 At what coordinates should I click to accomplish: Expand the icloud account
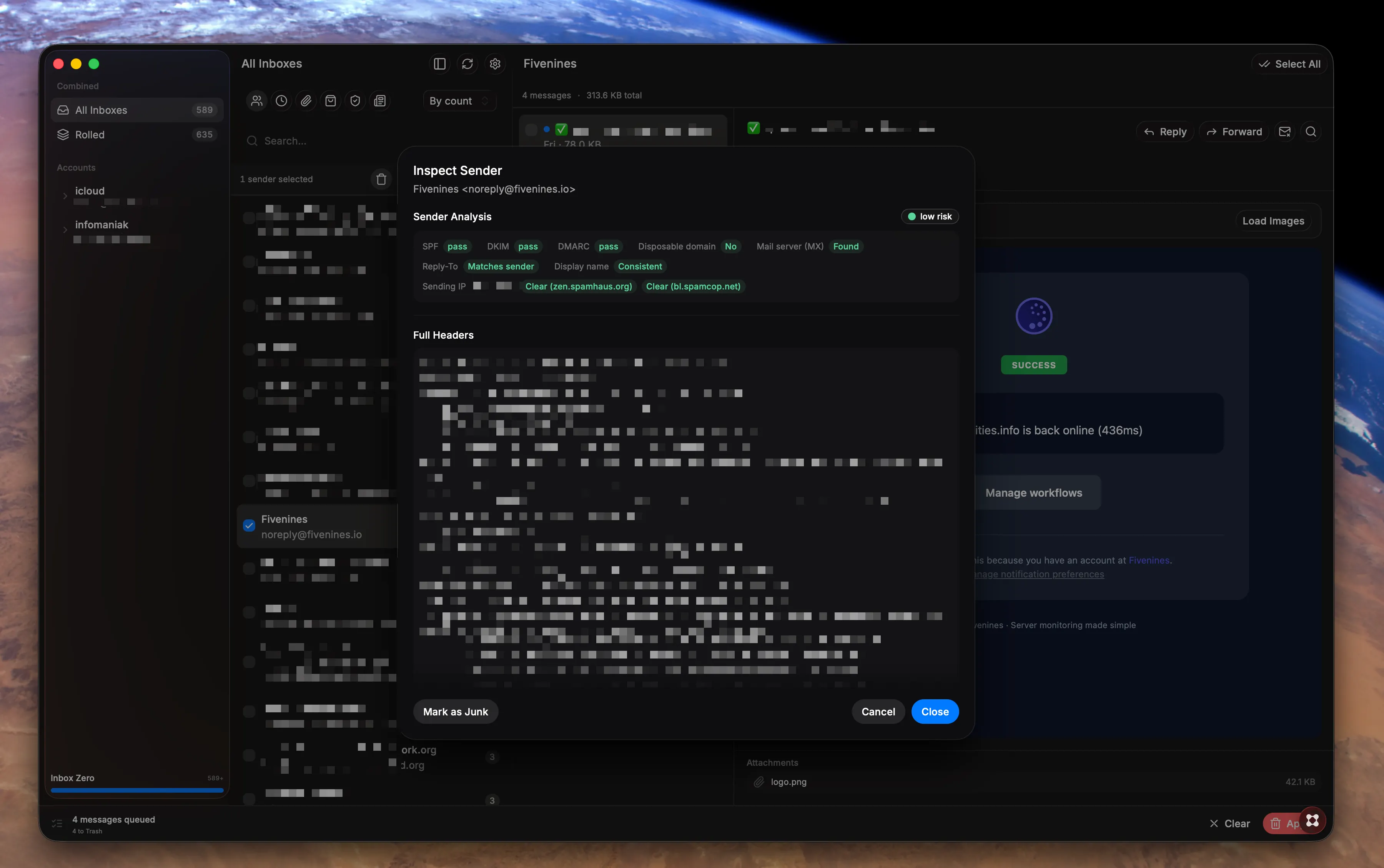tap(65, 196)
